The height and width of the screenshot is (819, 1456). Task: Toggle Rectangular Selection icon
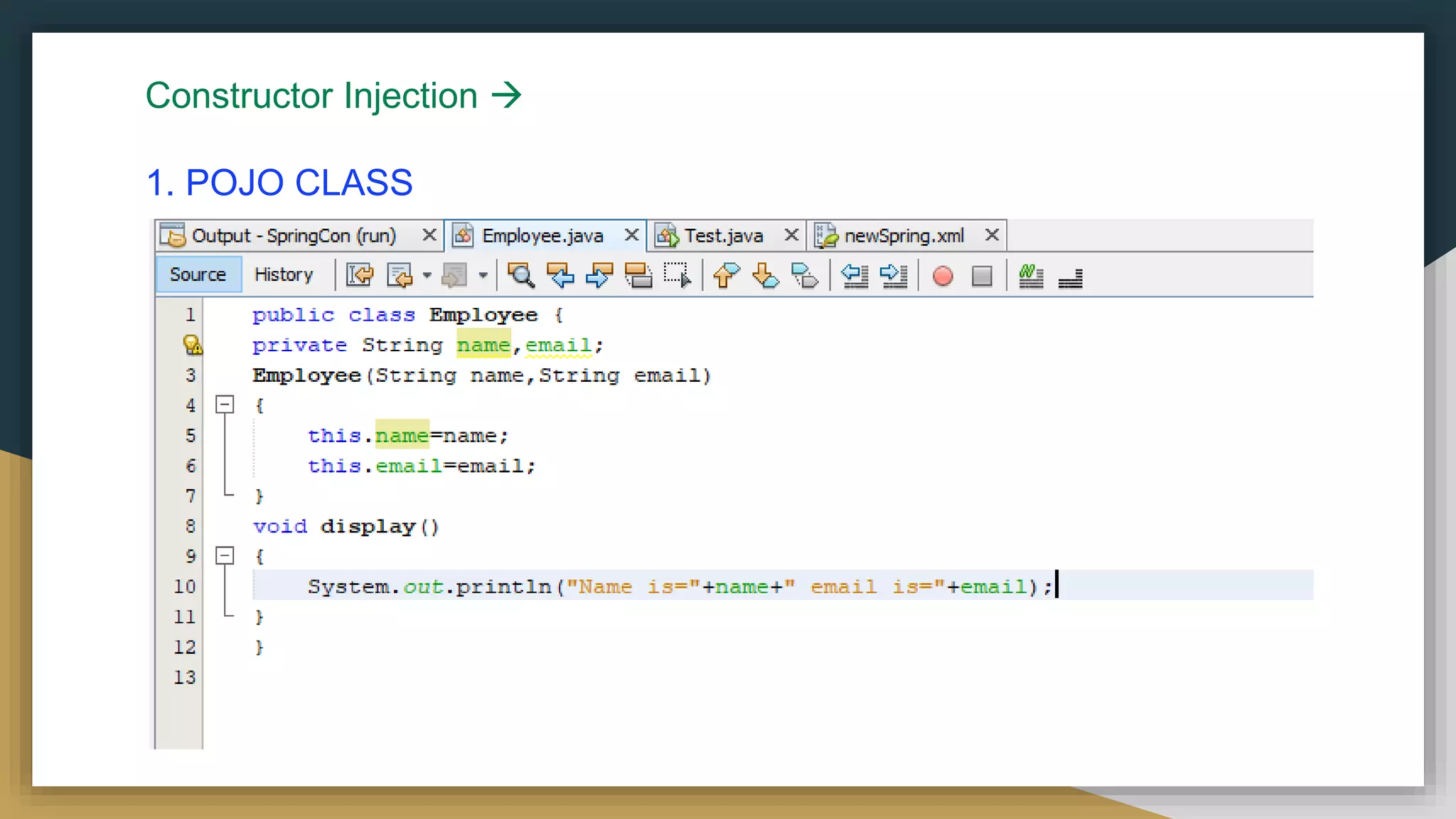click(677, 275)
